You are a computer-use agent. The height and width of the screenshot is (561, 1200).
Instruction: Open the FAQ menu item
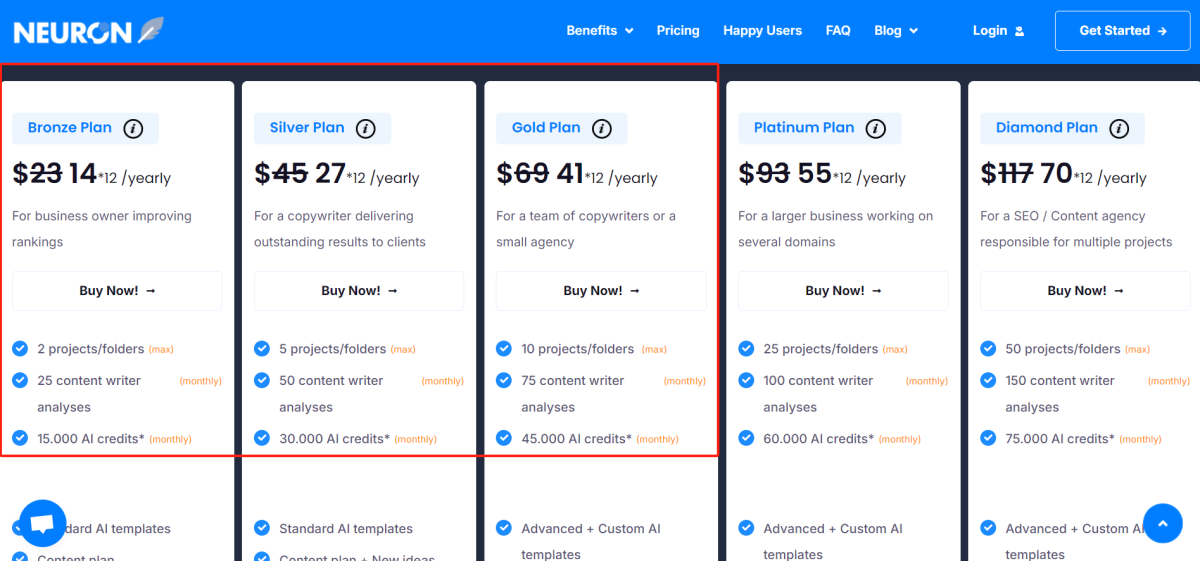tap(838, 31)
